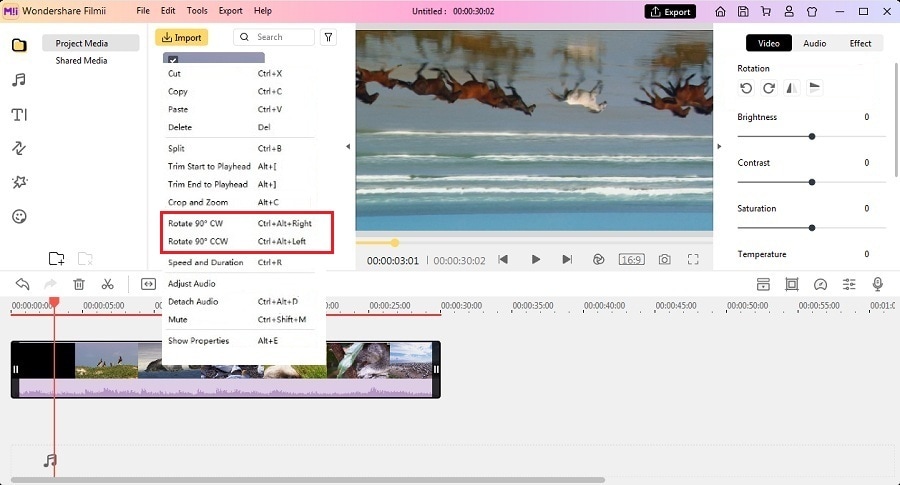Open shopping cart icon
The width and height of the screenshot is (900, 485).
tap(766, 11)
